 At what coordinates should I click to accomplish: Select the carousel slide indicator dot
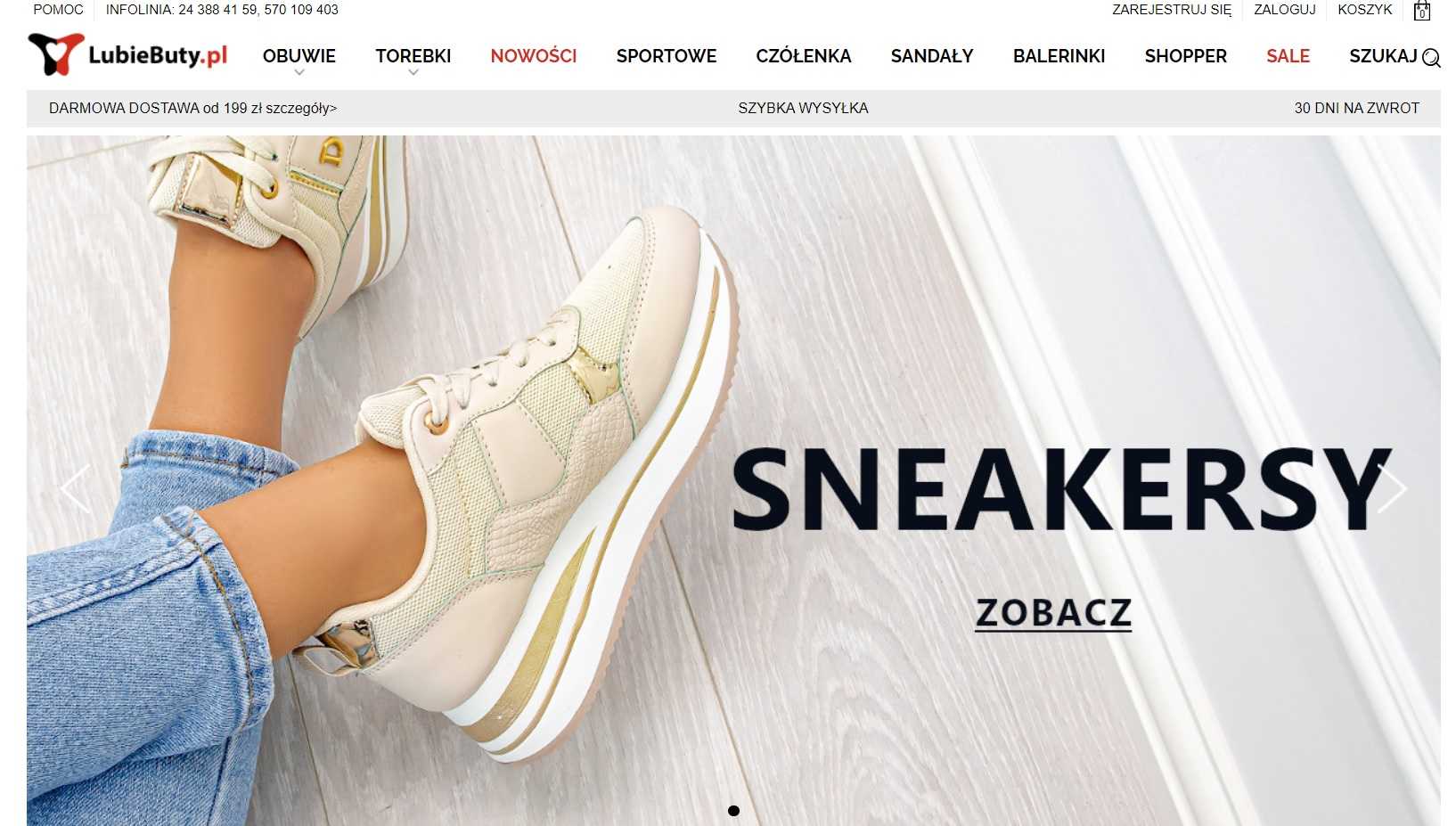click(733, 811)
